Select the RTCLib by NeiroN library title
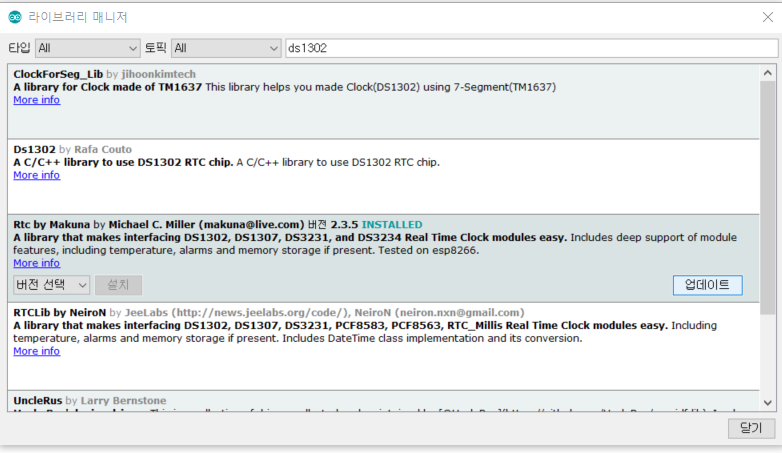The image size is (782, 453). pyautogui.click(x=59, y=313)
